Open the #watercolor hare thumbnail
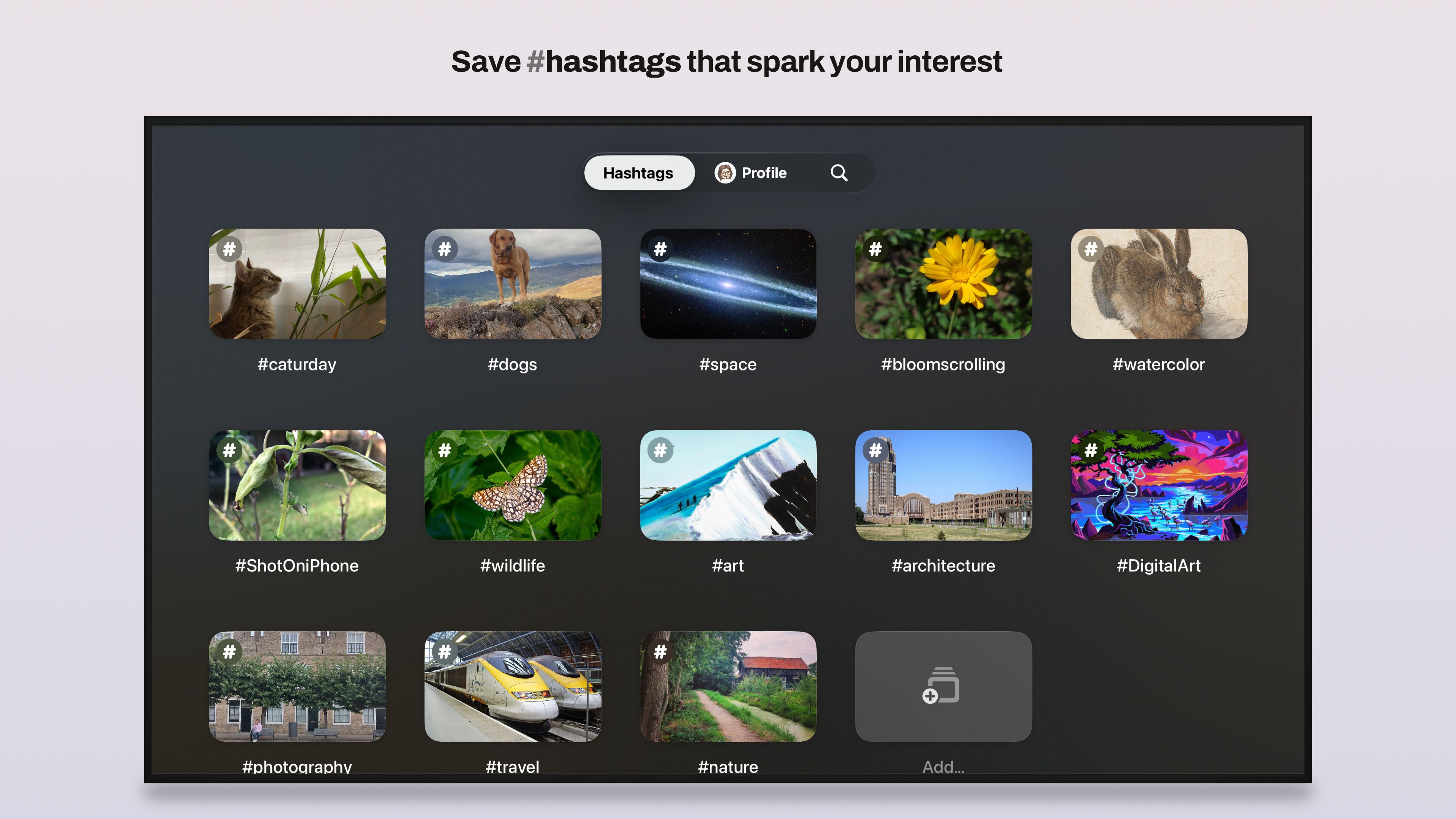Viewport: 1456px width, 819px height. pos(1159,284)
